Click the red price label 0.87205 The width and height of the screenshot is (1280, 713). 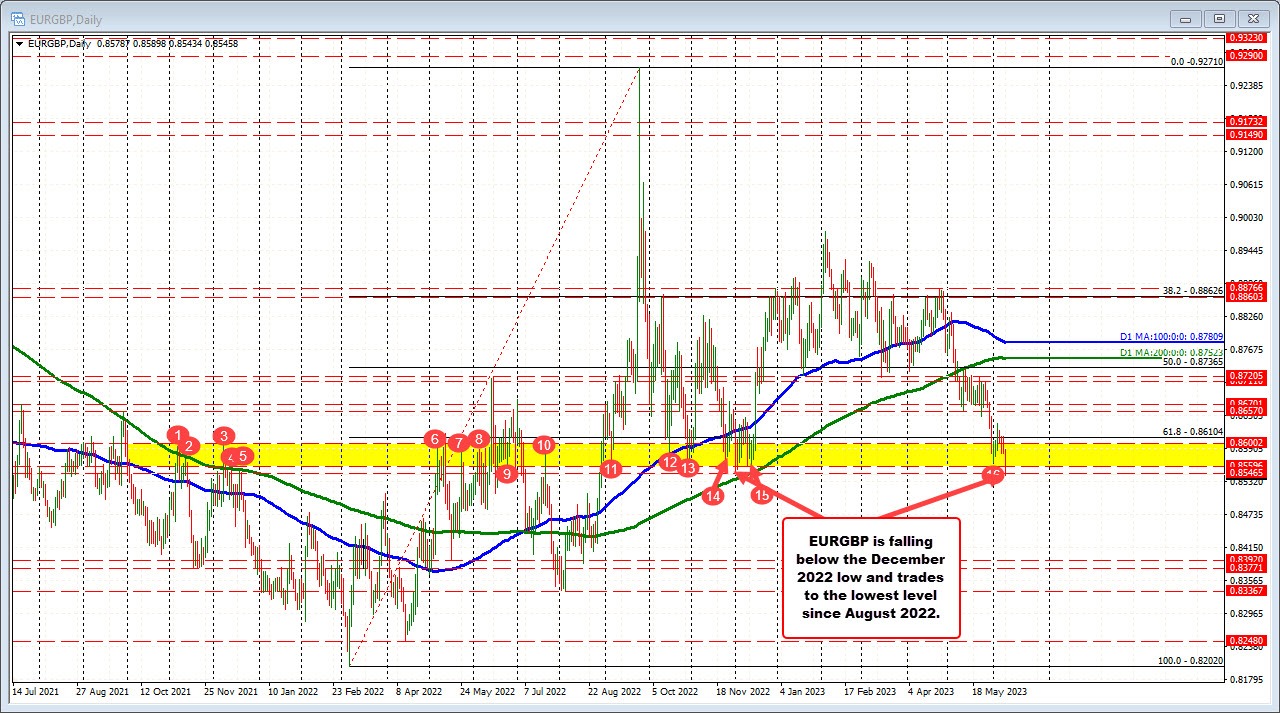[x=1248, y=375]
